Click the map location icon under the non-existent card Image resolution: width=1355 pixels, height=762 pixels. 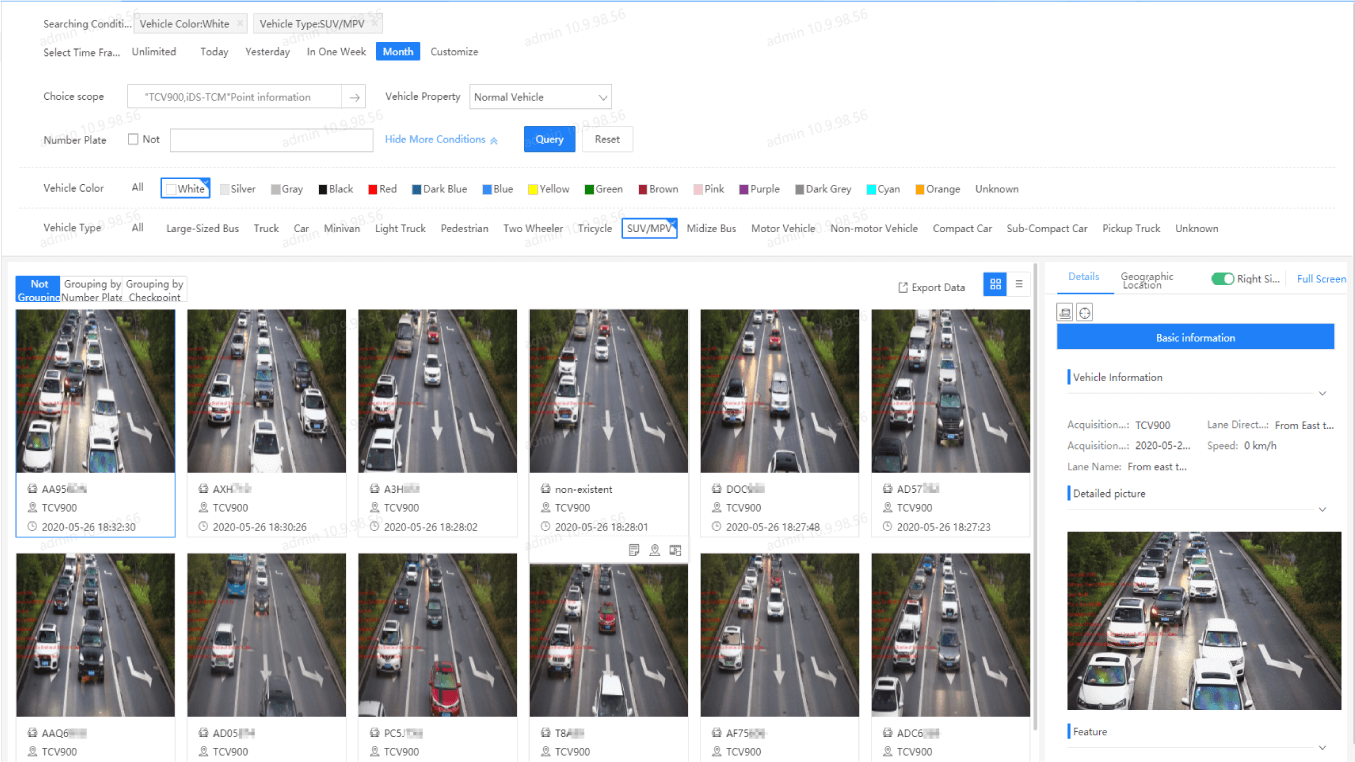pos(655,550)
